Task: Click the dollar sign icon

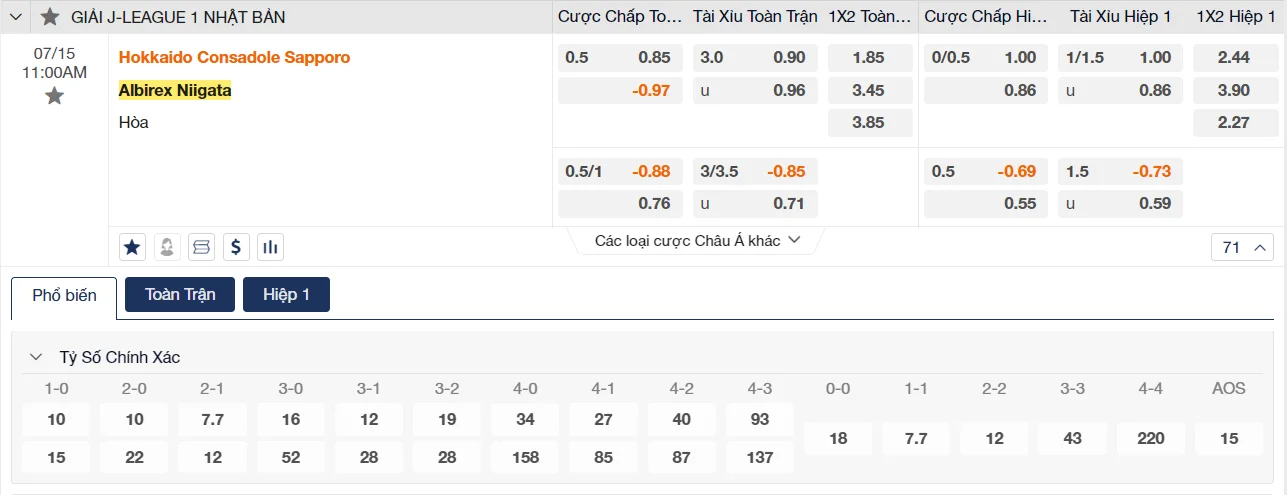Action: [236, 246]
